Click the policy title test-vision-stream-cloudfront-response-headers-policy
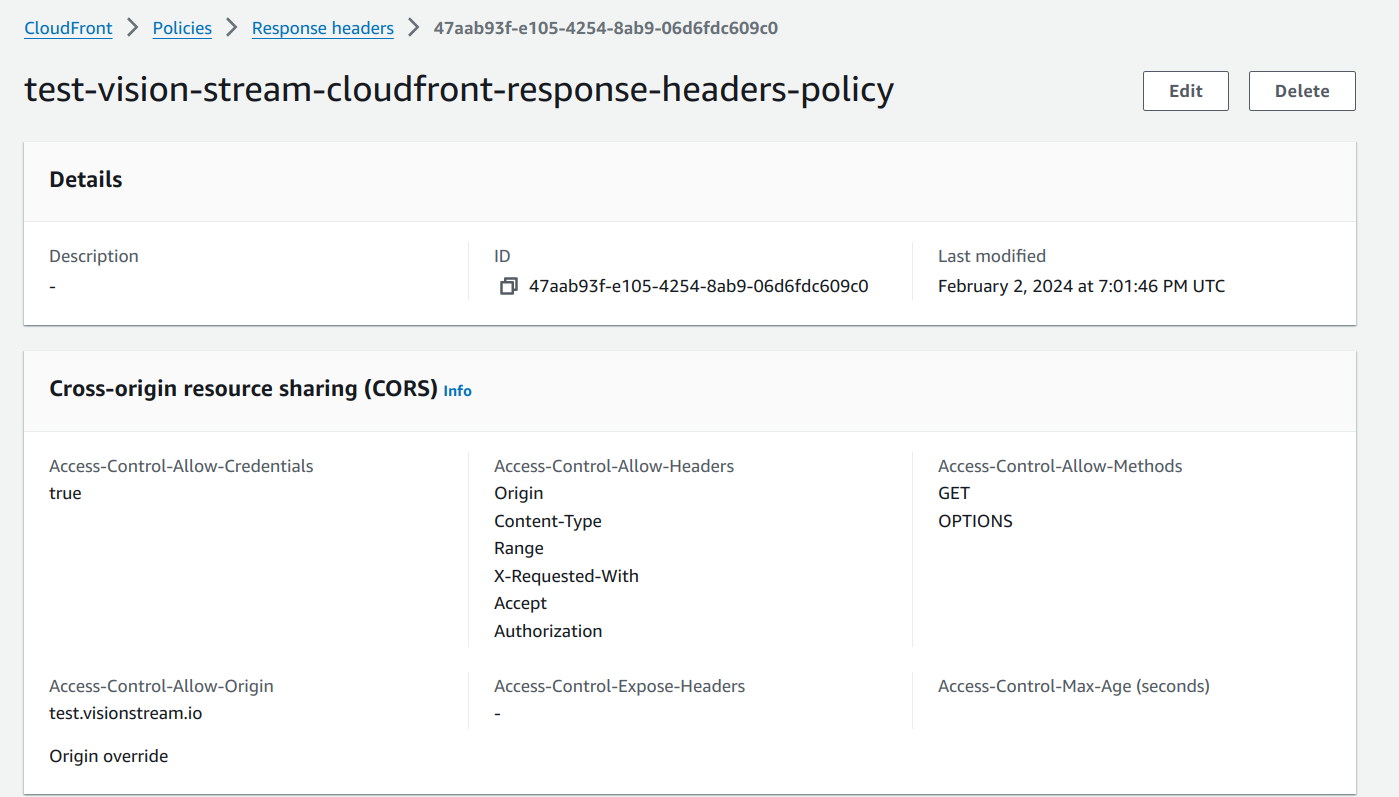Image resolution: width=1399 pixels, height=797 pixels. (458, 90)
